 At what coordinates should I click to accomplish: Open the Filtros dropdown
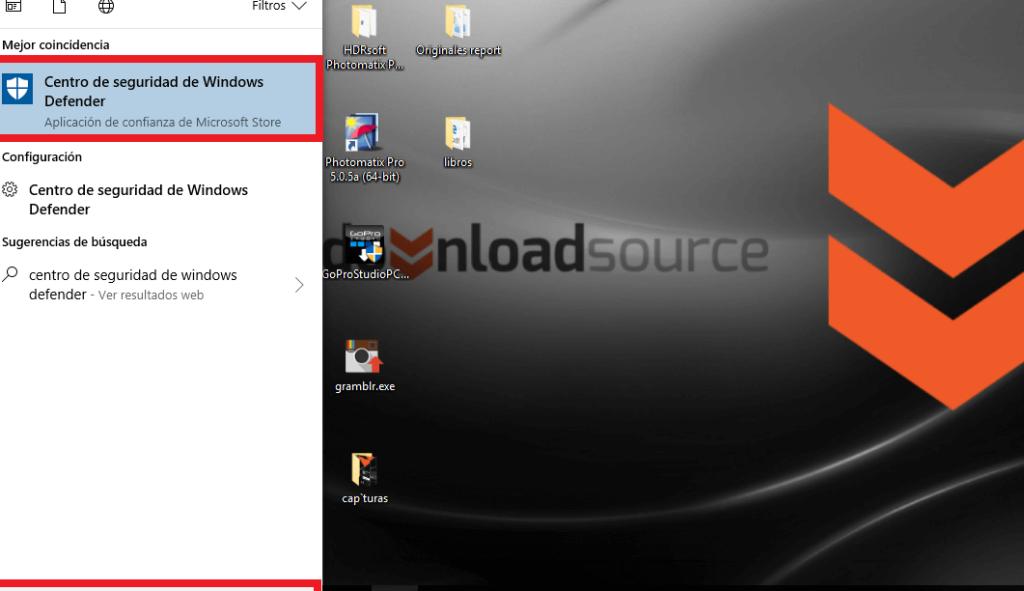(279, 7)
